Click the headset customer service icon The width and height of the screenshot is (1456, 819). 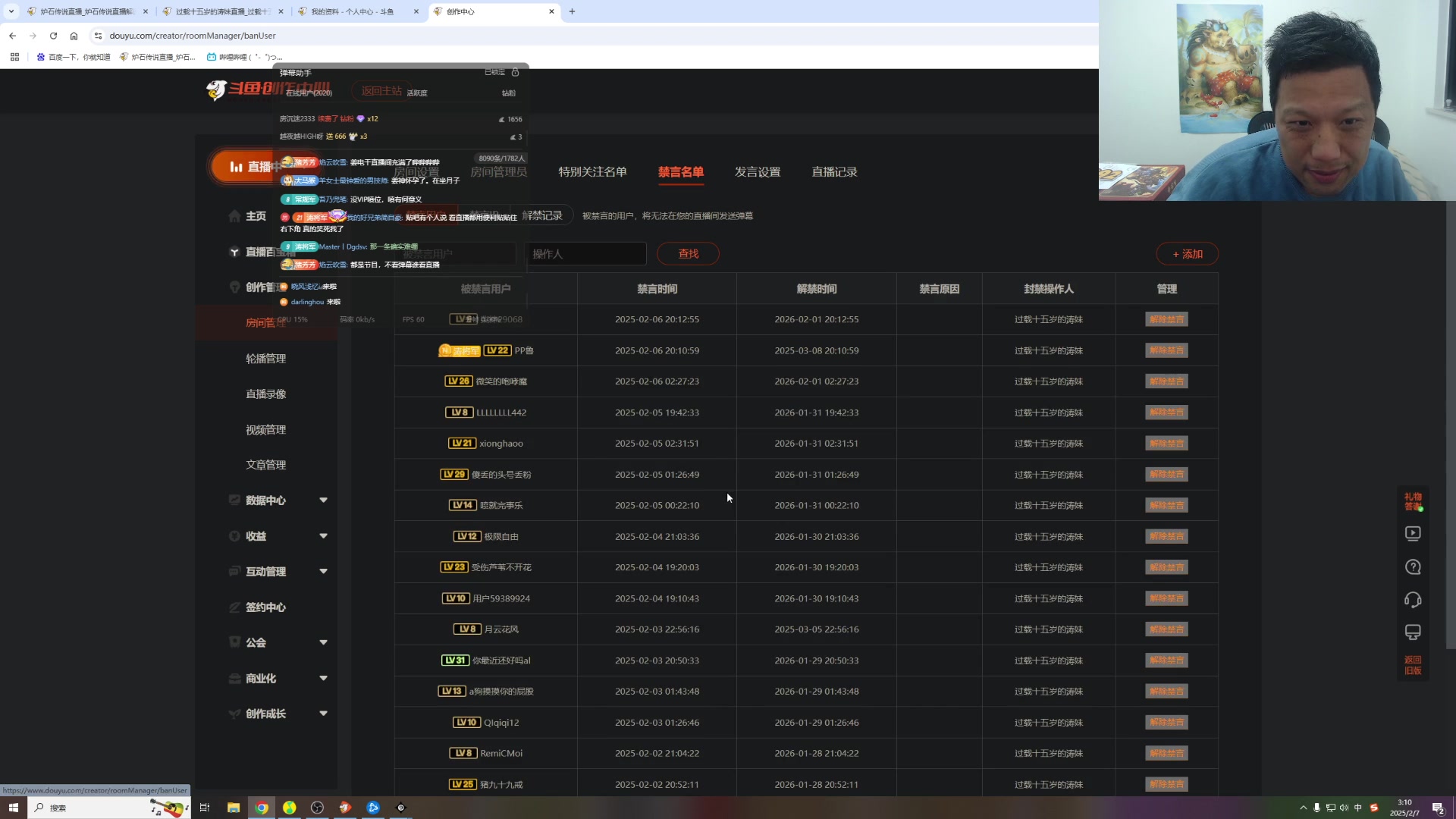tap(1413, 601)
